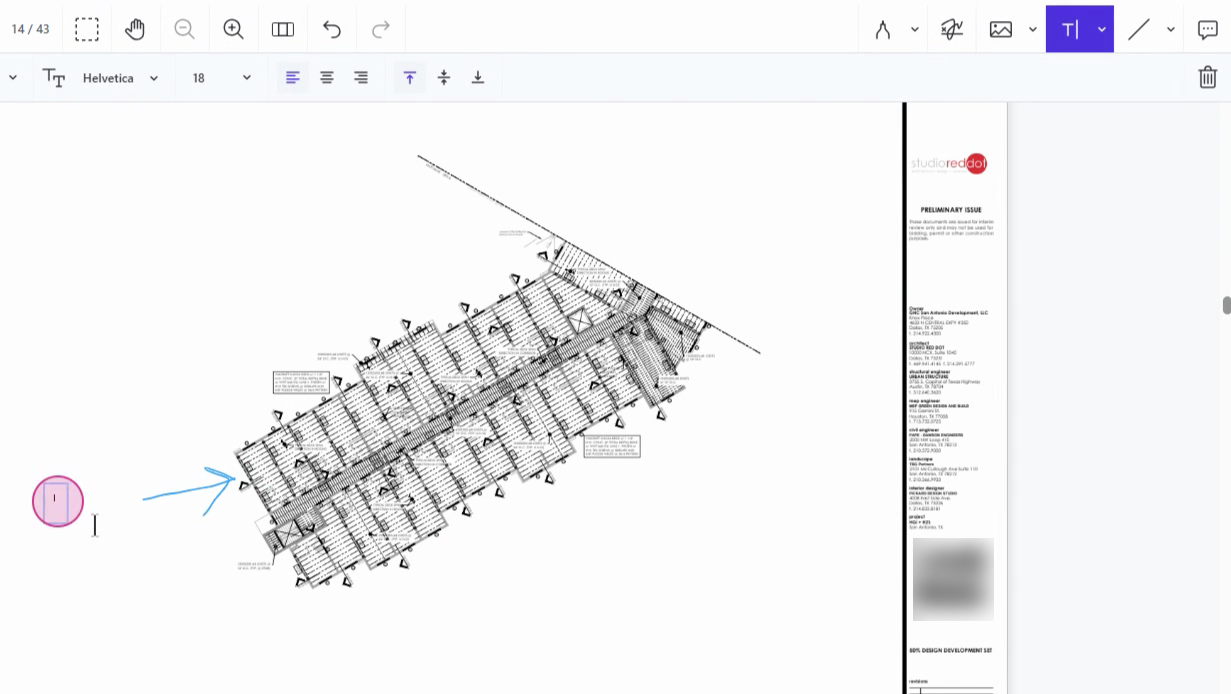Select the image insert tool
The image size is (1231, 694).
click(1001, 30)
